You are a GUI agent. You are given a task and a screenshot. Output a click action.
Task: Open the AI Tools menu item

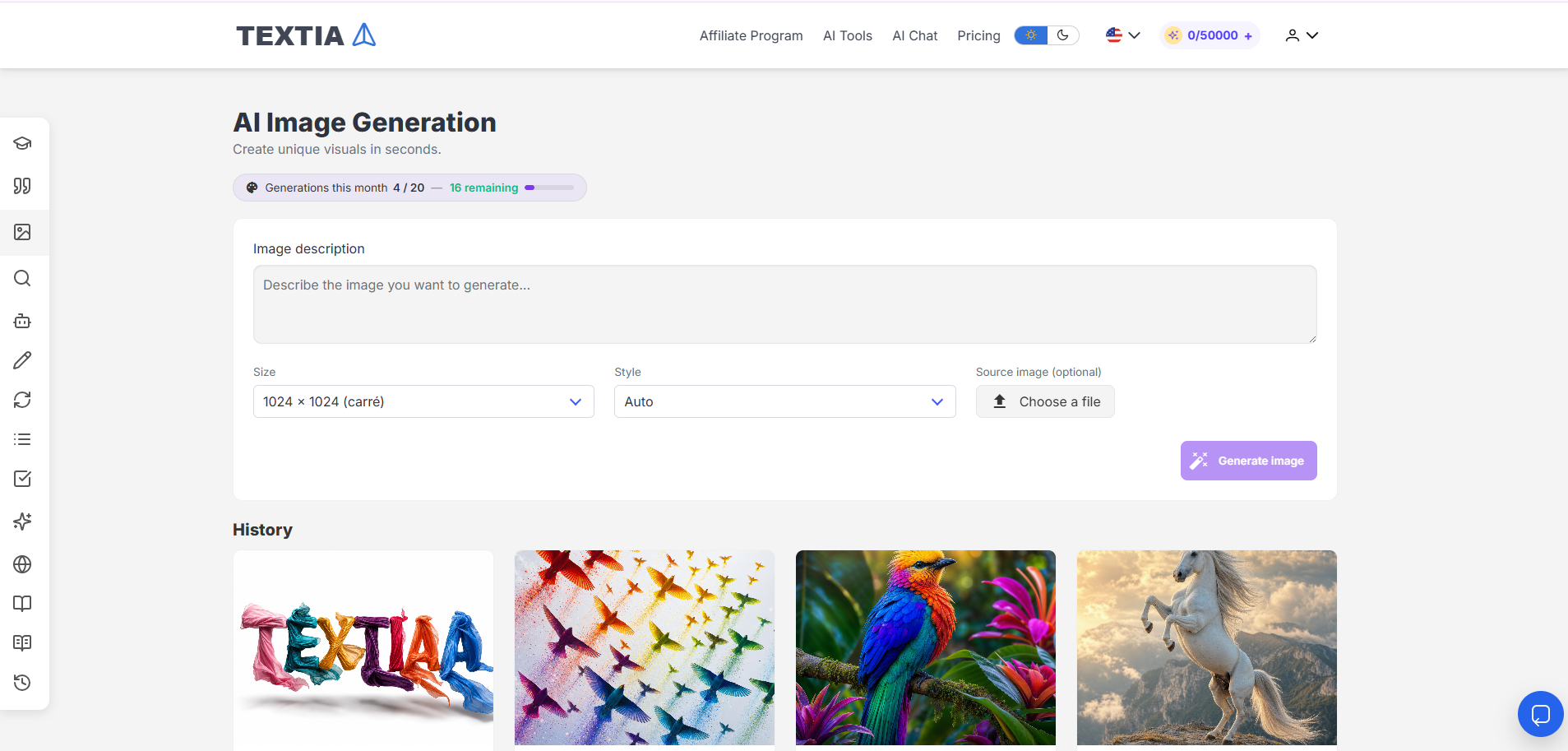tap(848, 35)
